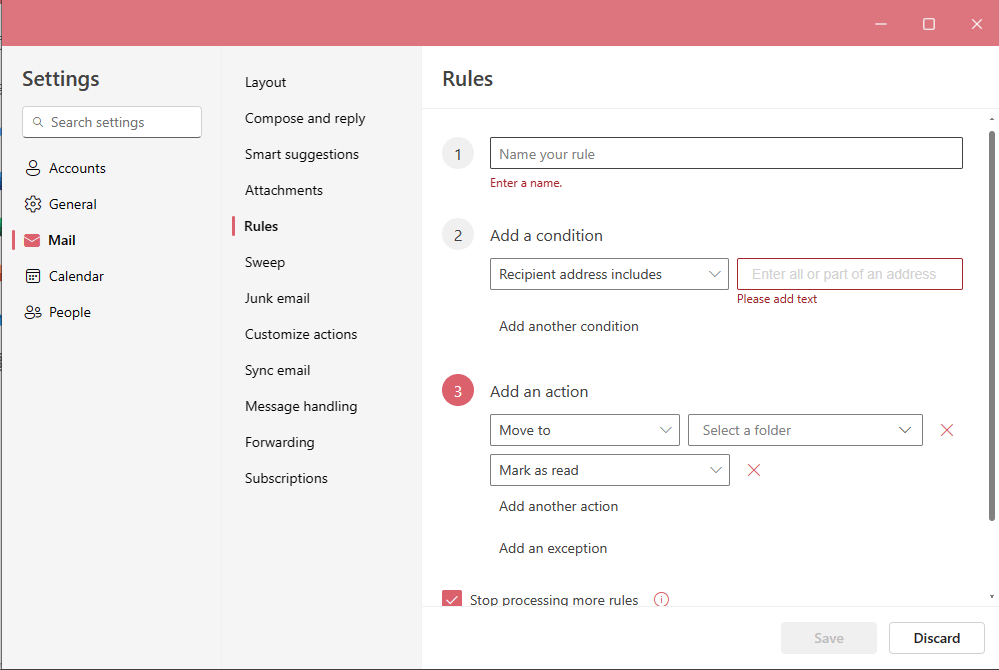This screenshot has width=999, height=670.
Task: Click the scrollbar up arrow
Action: point(992,119)
